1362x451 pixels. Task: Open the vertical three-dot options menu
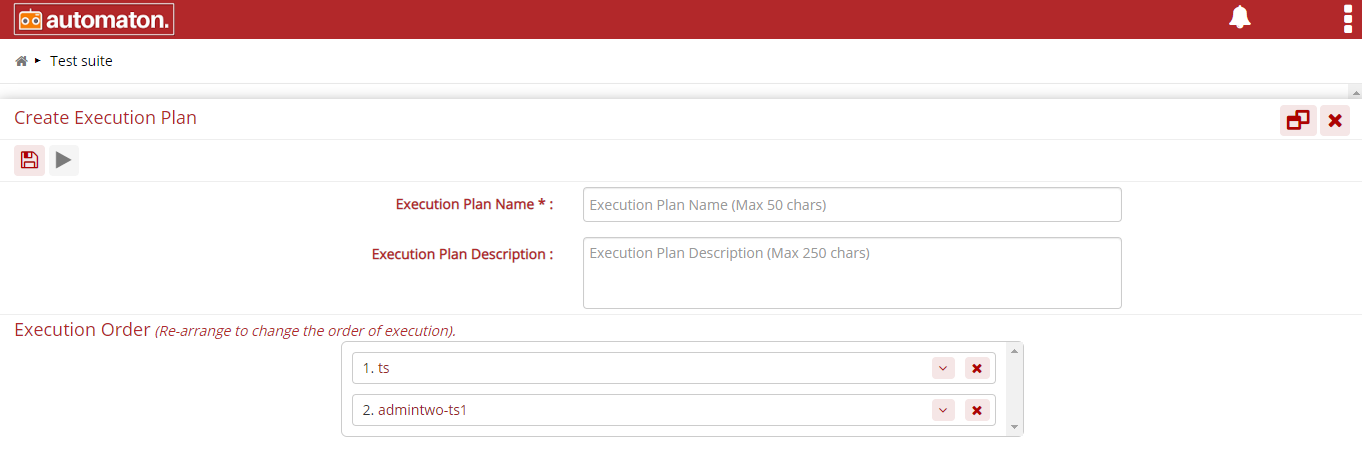coord(1348,18)
